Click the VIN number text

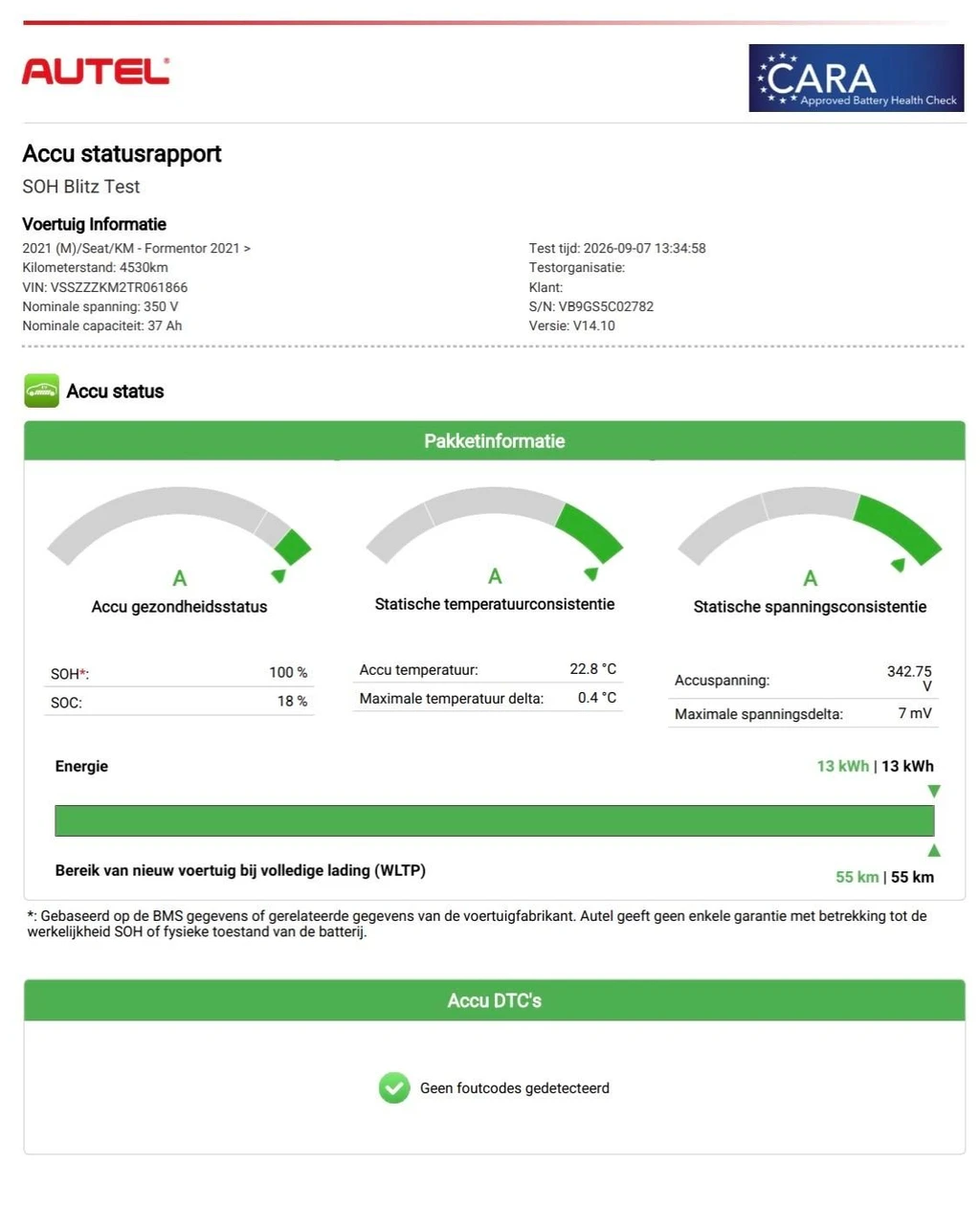[105, 287]
